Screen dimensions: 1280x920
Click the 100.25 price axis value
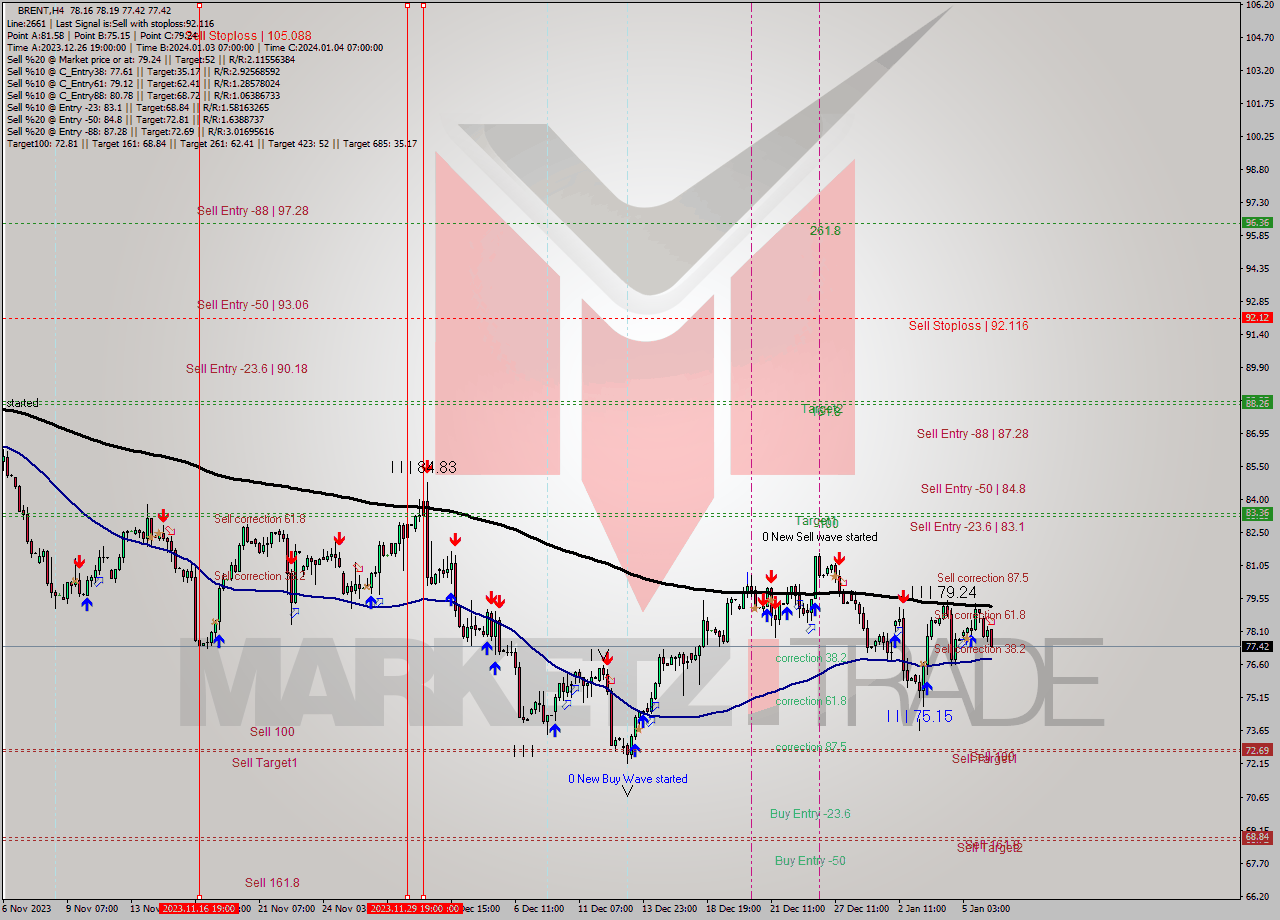(1259, 136)
